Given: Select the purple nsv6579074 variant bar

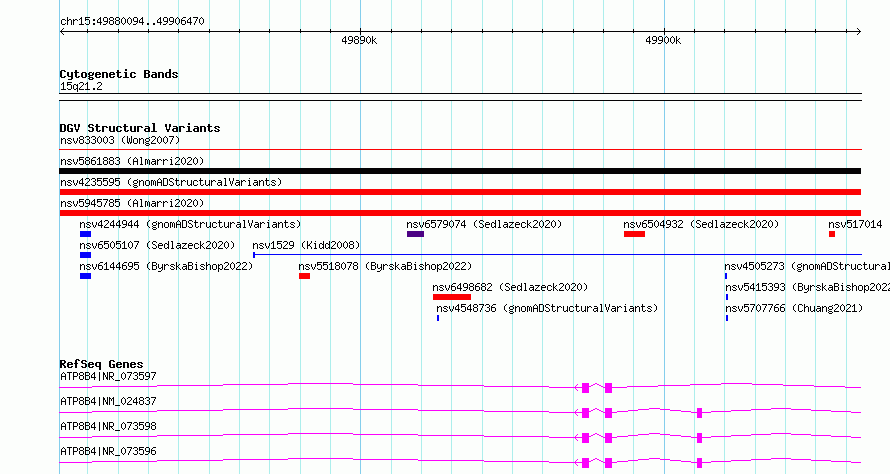Looking at the screenshot, I should [x=415, y=234].
